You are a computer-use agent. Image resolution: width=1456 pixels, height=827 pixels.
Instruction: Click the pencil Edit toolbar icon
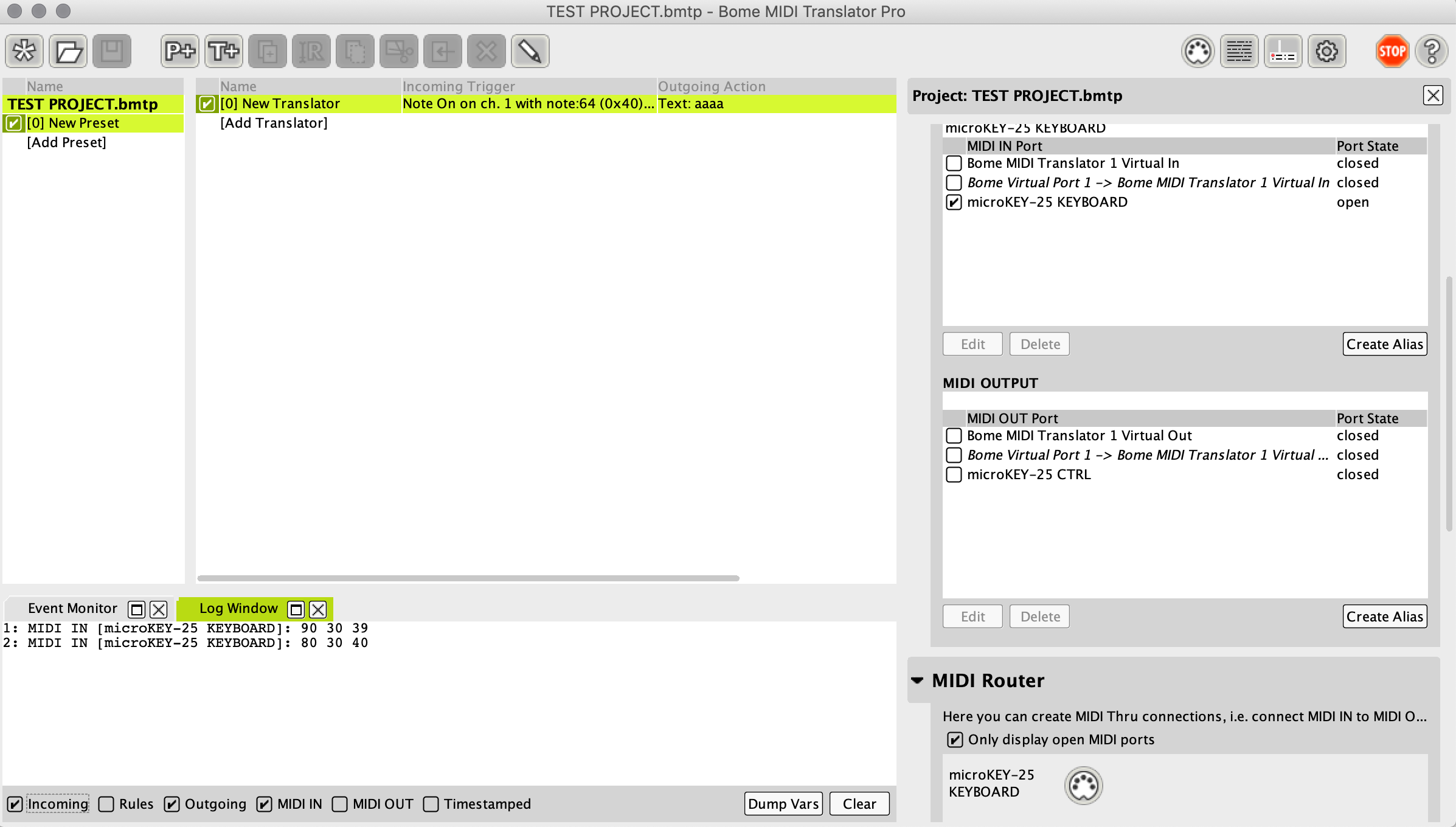[x=530, y=51]
